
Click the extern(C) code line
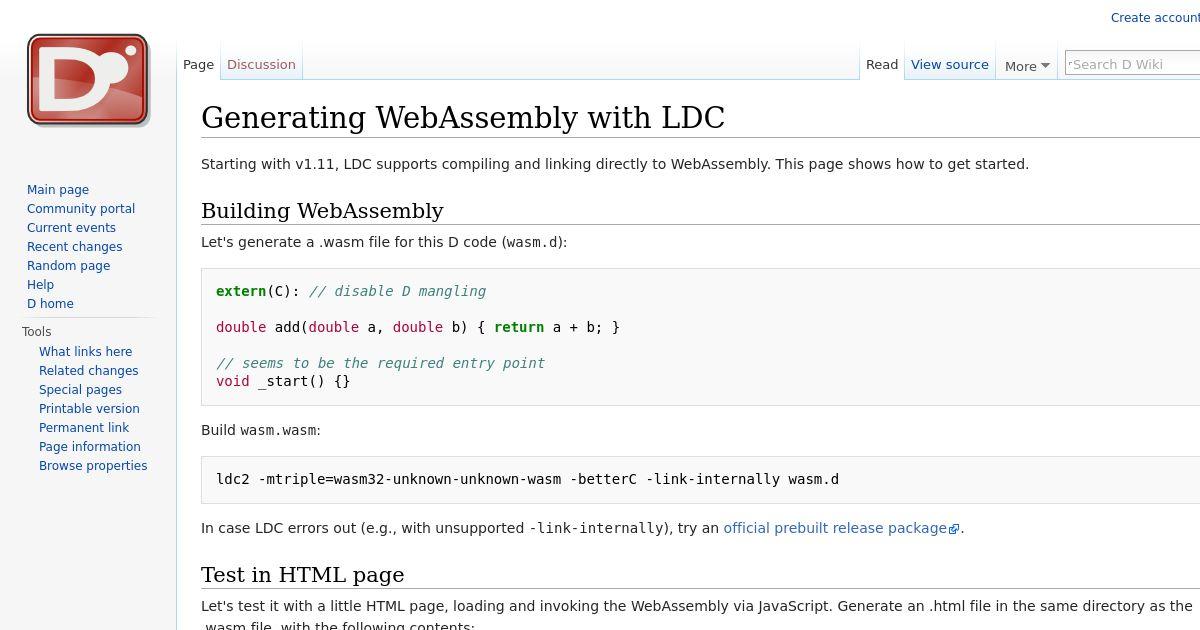pyautogui.click(x=351, y=291)
